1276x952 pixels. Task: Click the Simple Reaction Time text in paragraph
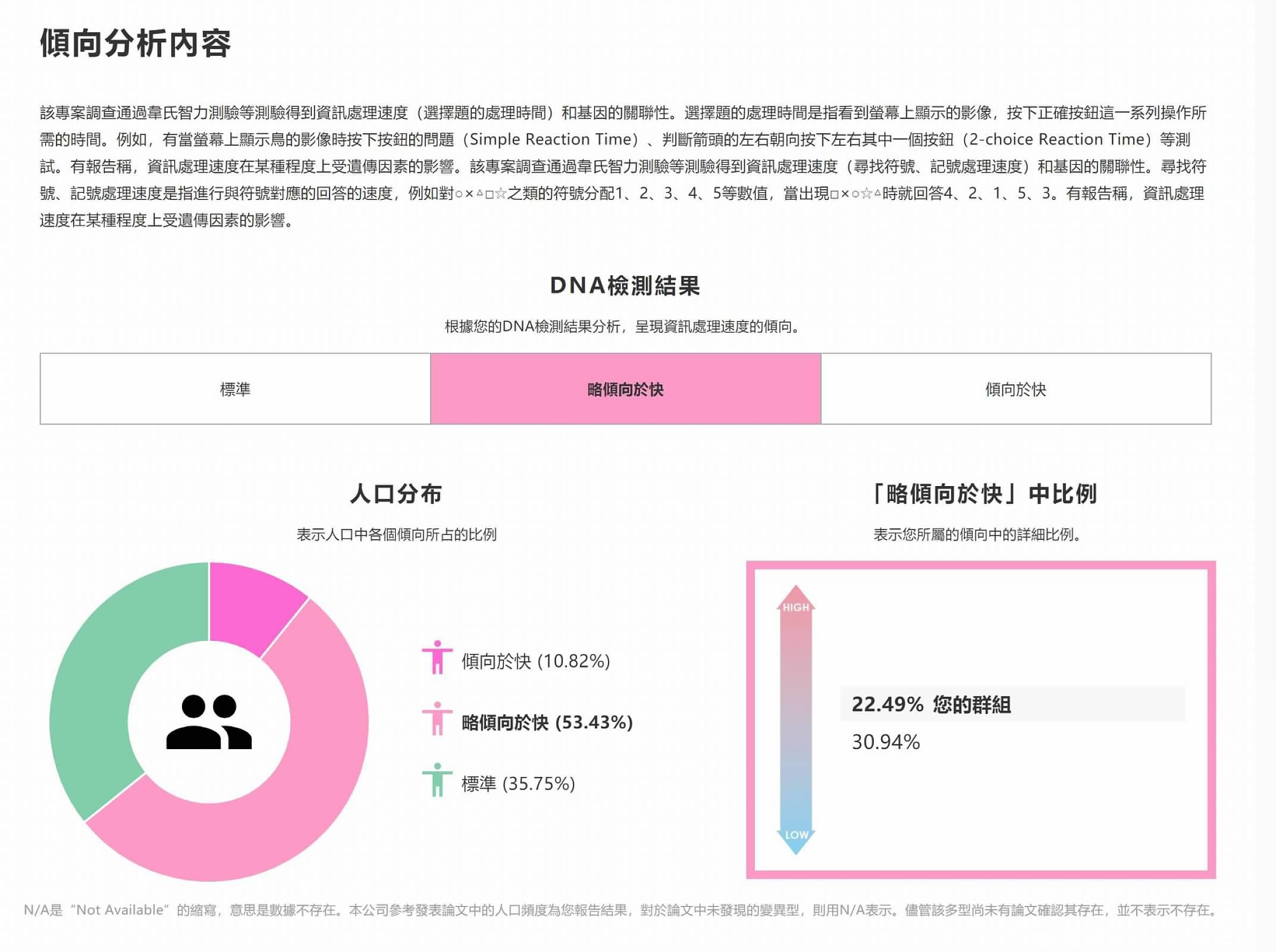pos(550,139)
